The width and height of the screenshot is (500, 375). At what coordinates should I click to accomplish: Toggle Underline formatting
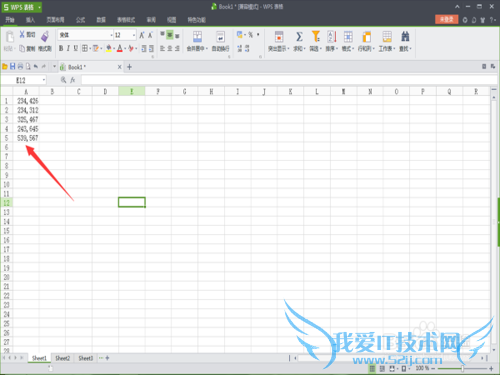click(76, 48)
